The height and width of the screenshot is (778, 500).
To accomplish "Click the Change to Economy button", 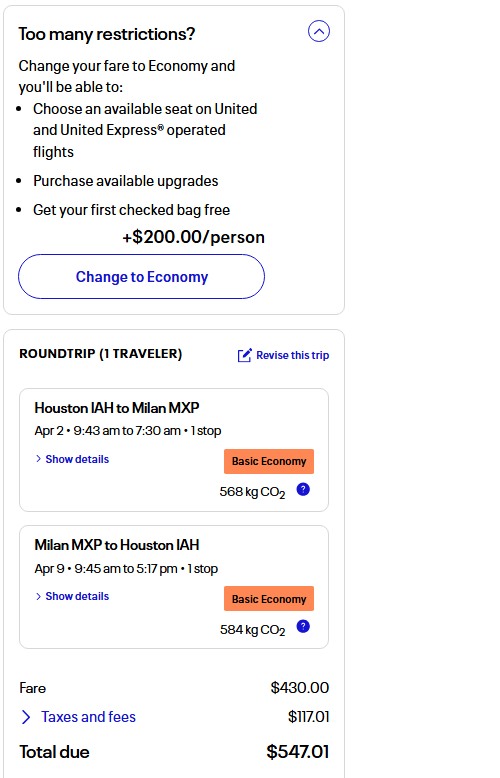I will [141, 276].
